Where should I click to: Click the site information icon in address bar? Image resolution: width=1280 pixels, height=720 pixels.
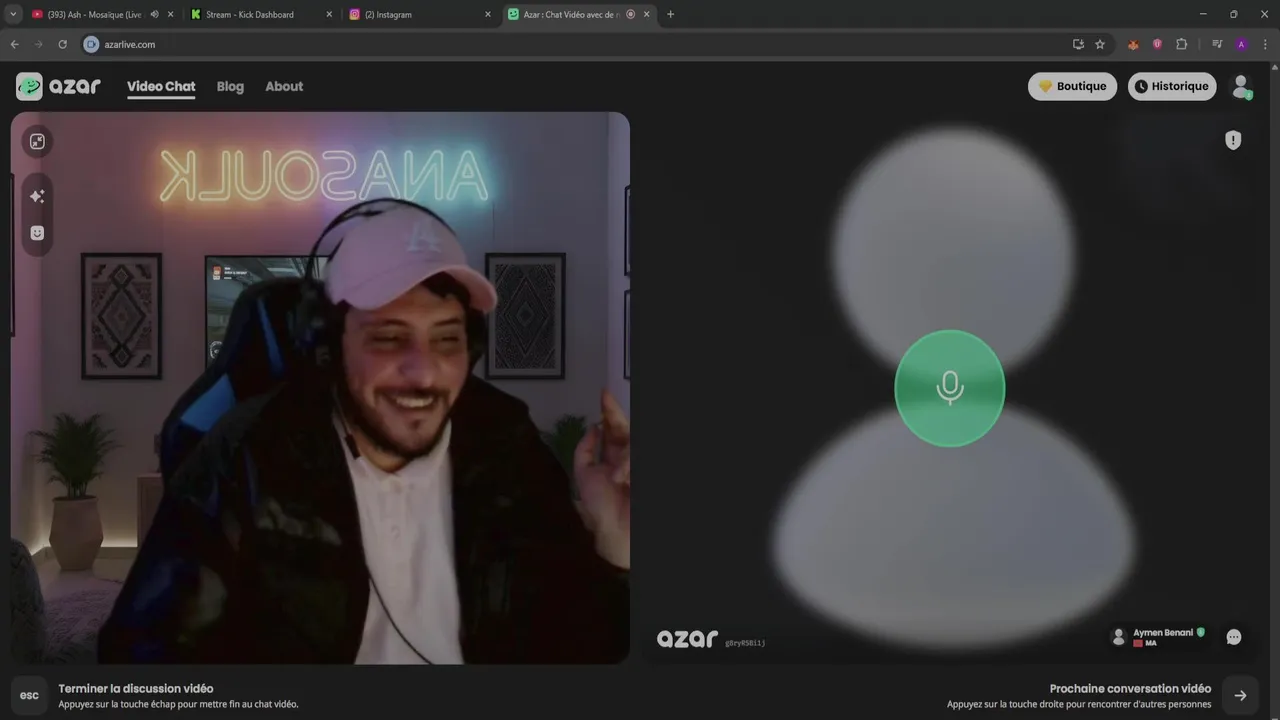coord(91,44)
